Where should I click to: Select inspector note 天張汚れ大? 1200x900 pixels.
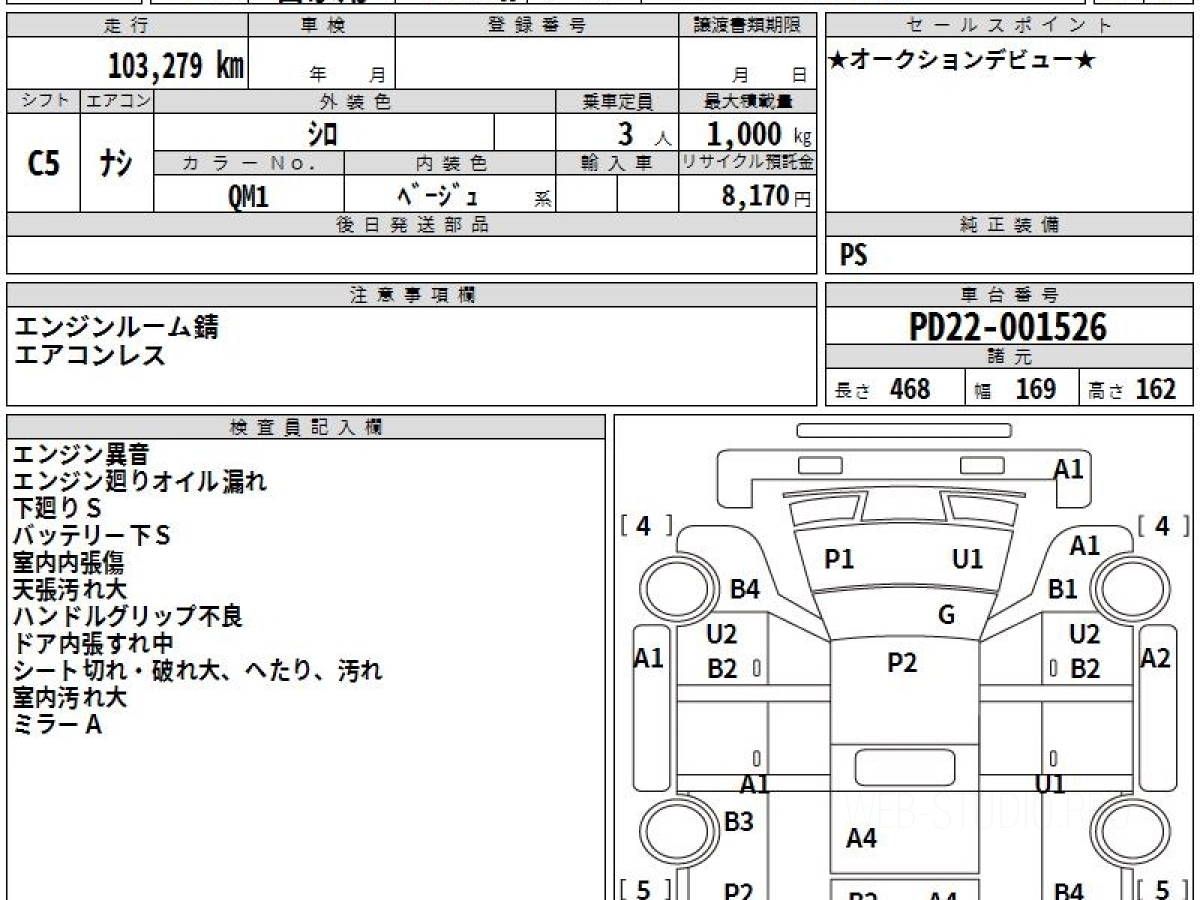click(70, 590)
